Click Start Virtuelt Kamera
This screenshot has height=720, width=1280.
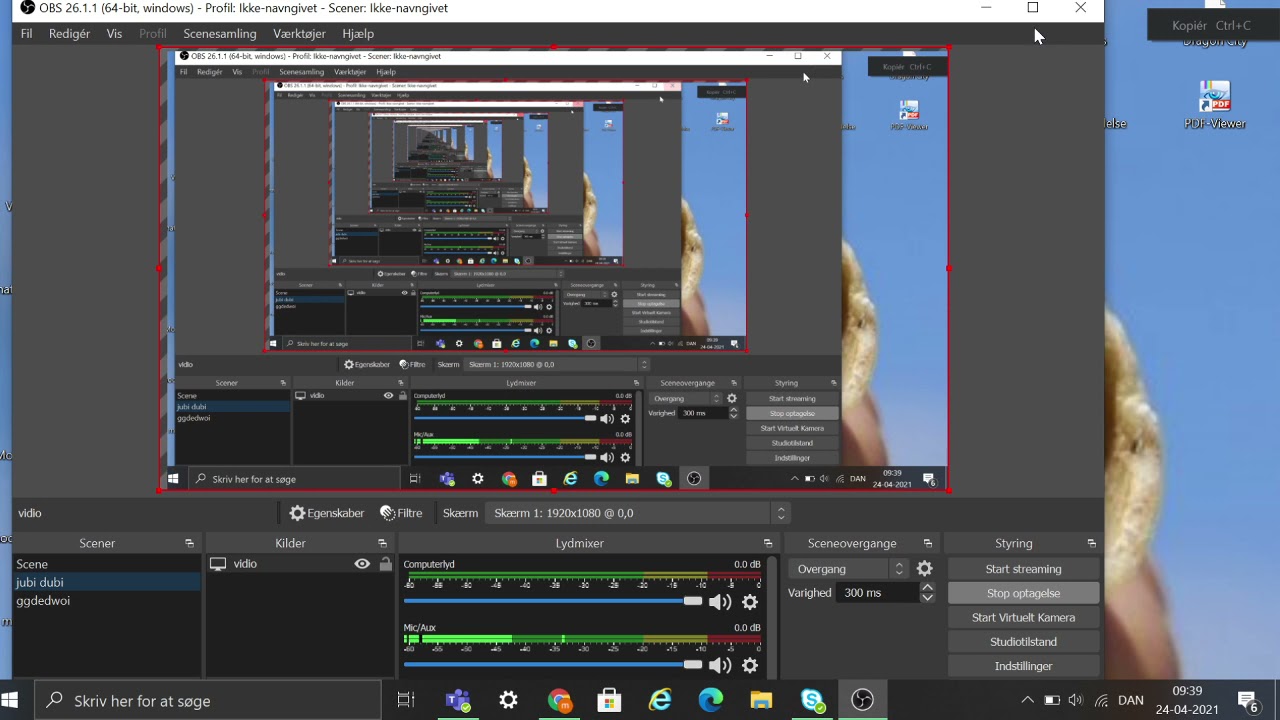1023,617
